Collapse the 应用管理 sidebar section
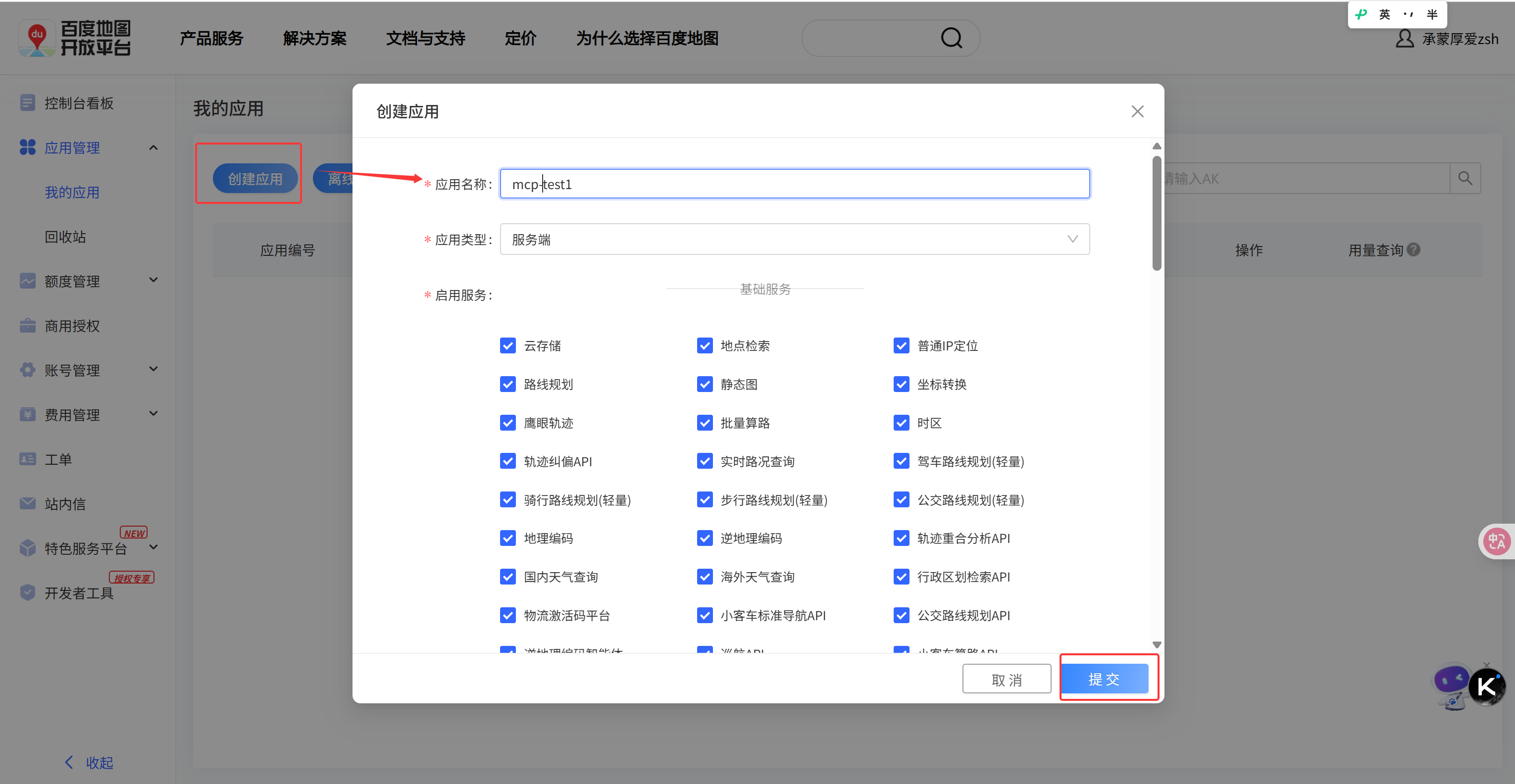Image resolution: width=1515 pixels, height=784 pixels. tap(153, 147)
